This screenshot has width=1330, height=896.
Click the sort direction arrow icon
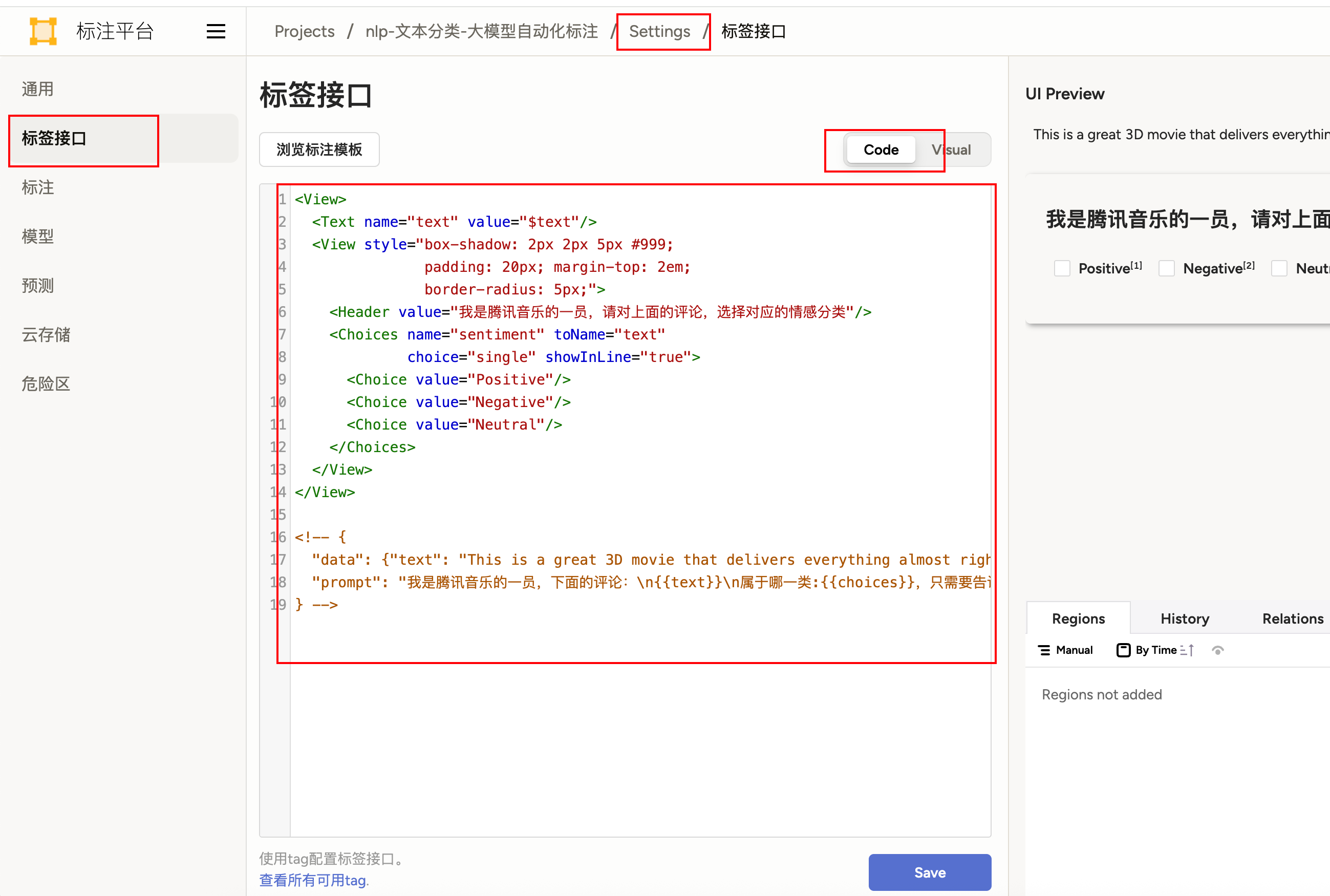click(1187, 650)
